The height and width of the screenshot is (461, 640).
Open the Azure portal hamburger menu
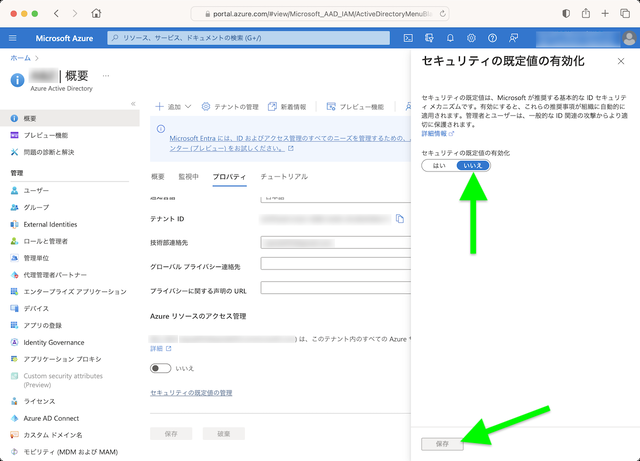(x=13, y=38)
